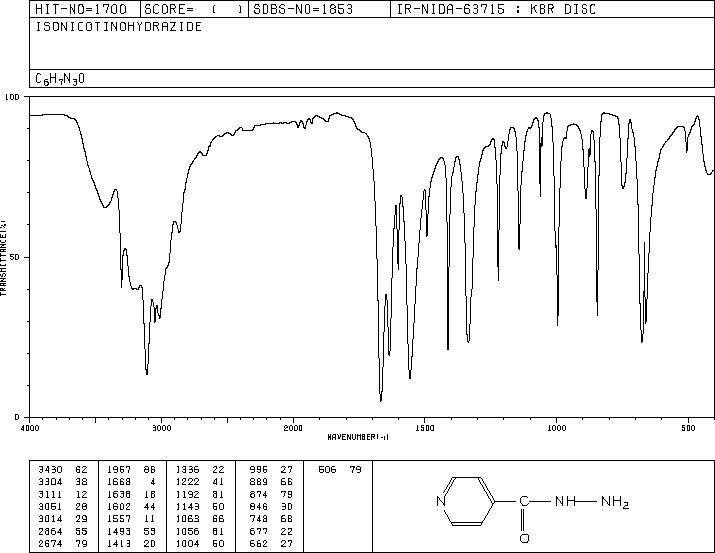Click the 0 label on transmittance axis
715x553 pixels.
click(x=17, y=417)
